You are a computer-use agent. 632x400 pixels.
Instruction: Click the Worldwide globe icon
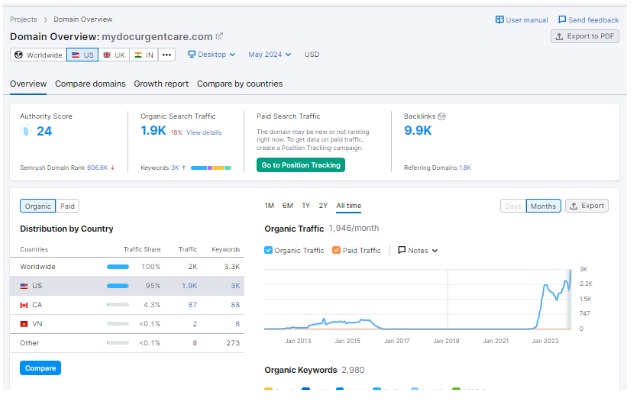[x=19, y=55]
